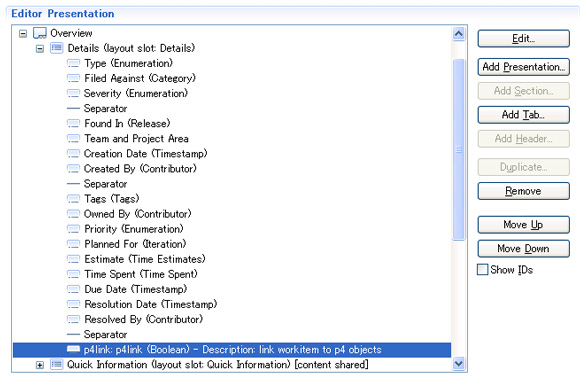The height and width of the screenshot is (382, 580).
Task: Select the p4link (Boolean) row
Action: pyautogui.click(x=232, y=349)
